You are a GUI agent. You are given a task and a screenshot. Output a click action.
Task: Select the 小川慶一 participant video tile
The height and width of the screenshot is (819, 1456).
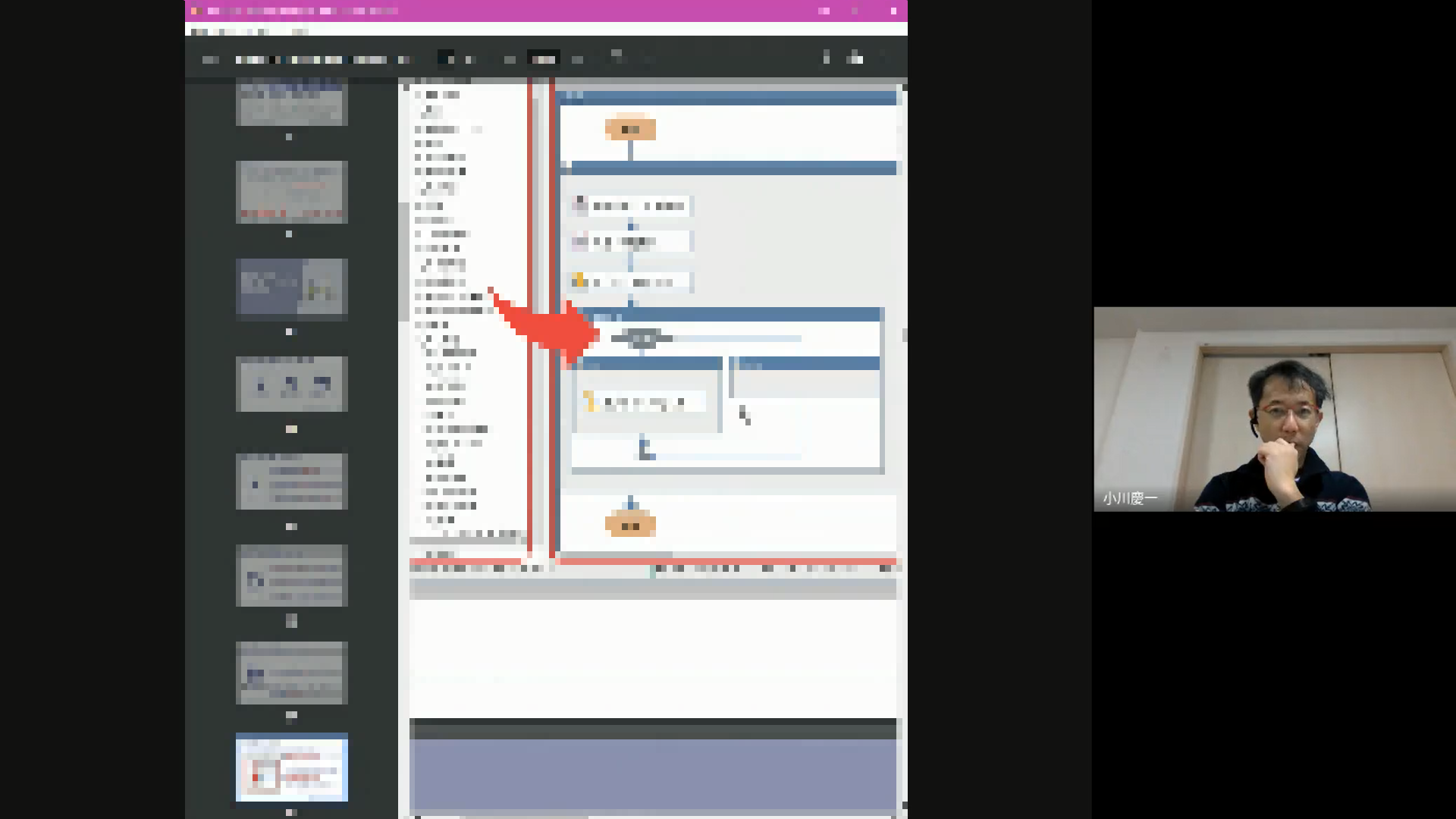(x=1274, y=409)
